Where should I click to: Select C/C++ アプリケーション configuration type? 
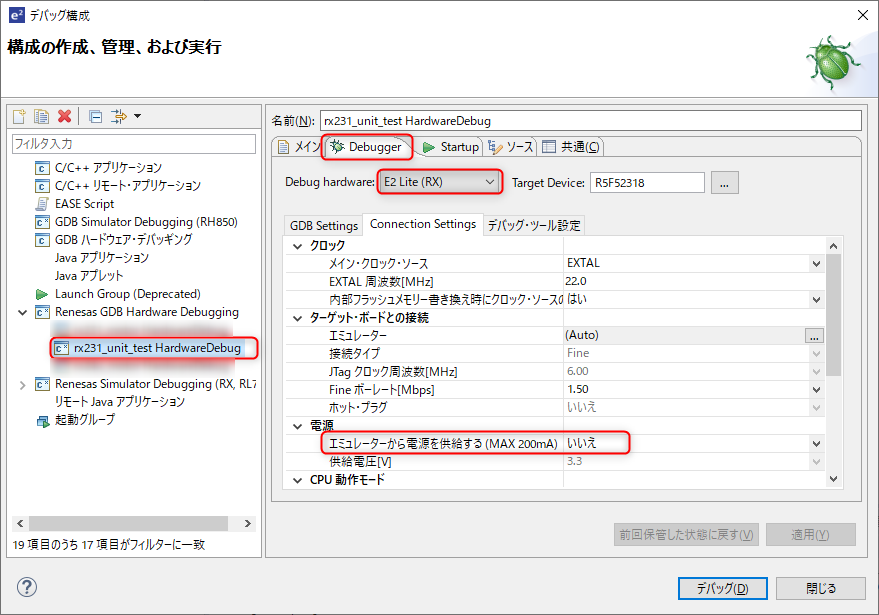pos(108,168)
